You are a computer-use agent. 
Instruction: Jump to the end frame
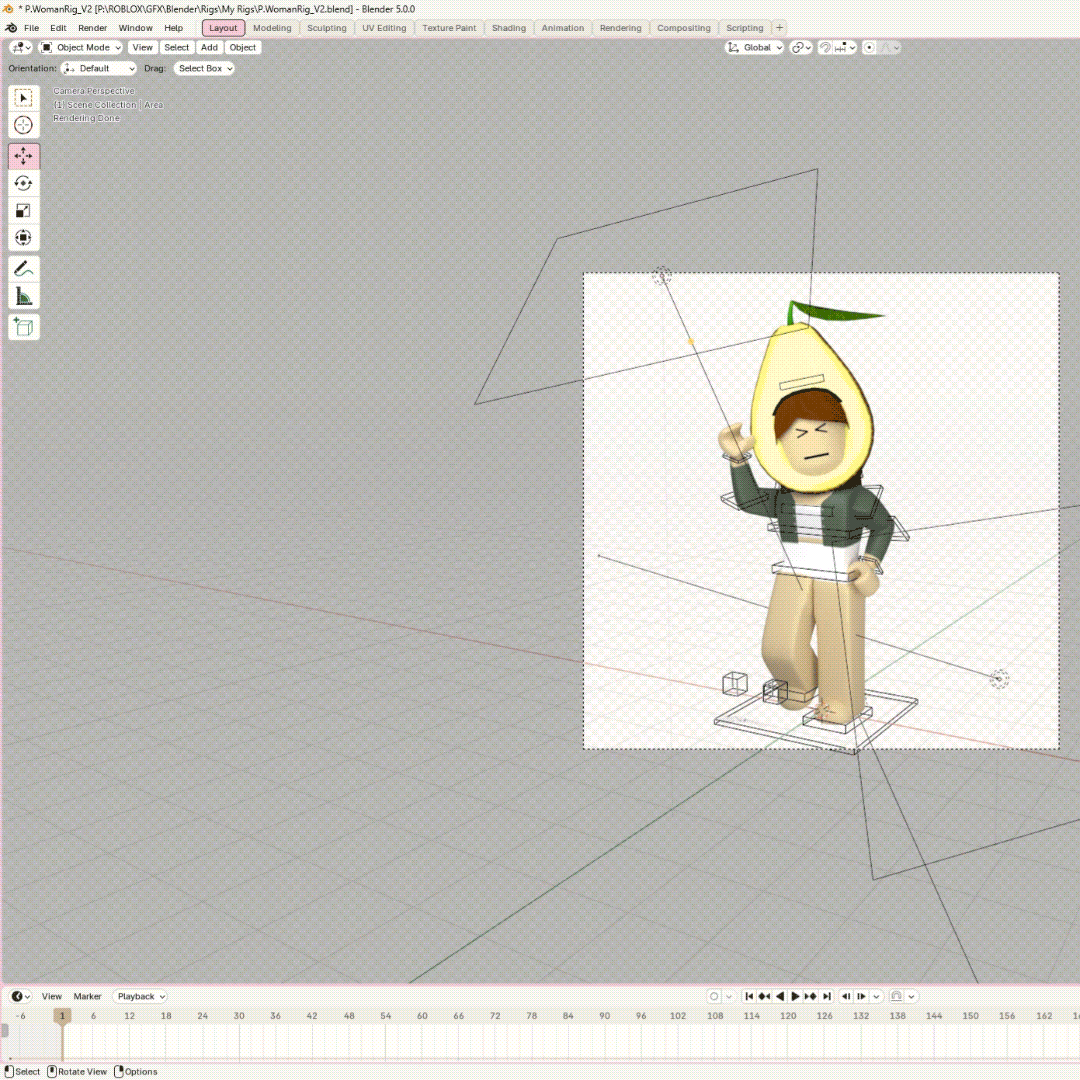coord(827,996)
